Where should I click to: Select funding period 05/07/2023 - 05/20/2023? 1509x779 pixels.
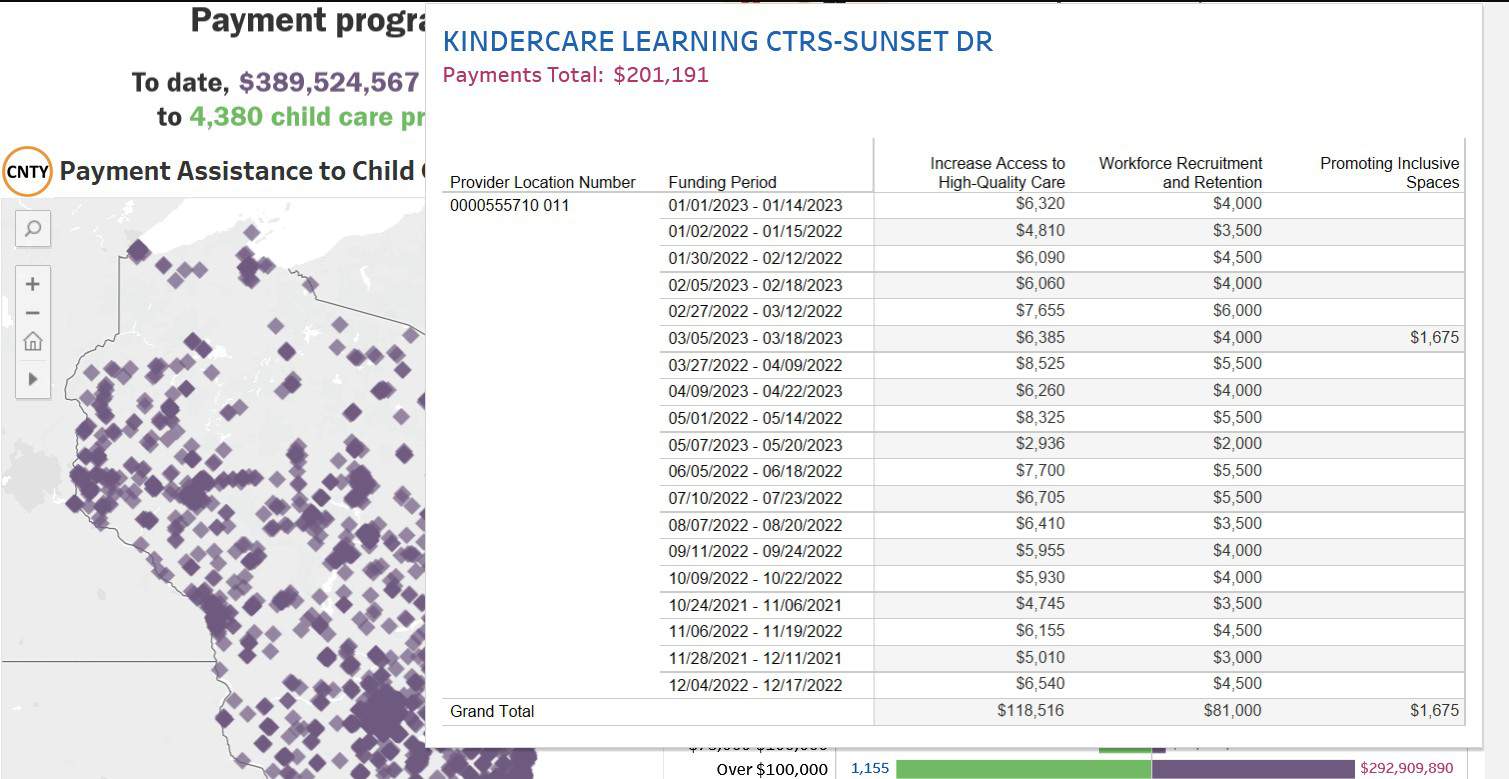755,445
